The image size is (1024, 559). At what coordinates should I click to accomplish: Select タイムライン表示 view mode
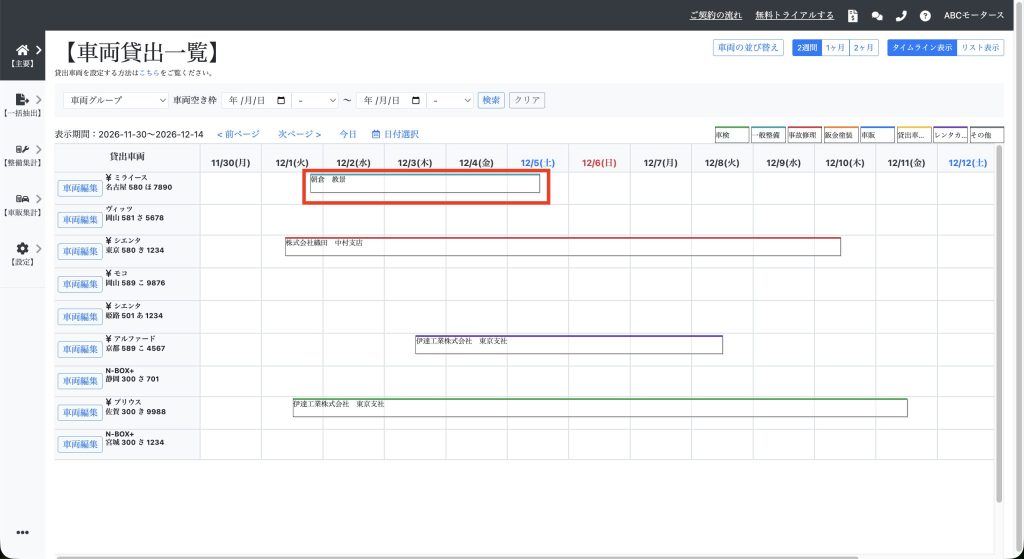click(x=922, y=48)
